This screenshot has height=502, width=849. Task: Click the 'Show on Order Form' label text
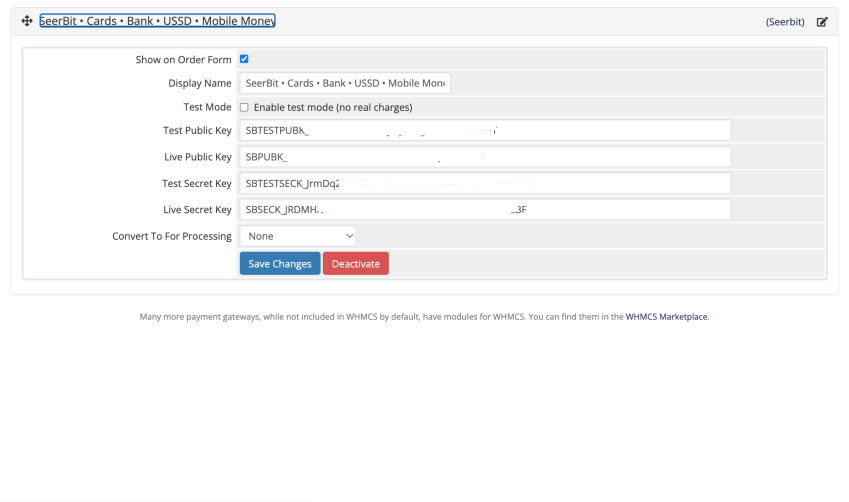[x=183, y=60]
